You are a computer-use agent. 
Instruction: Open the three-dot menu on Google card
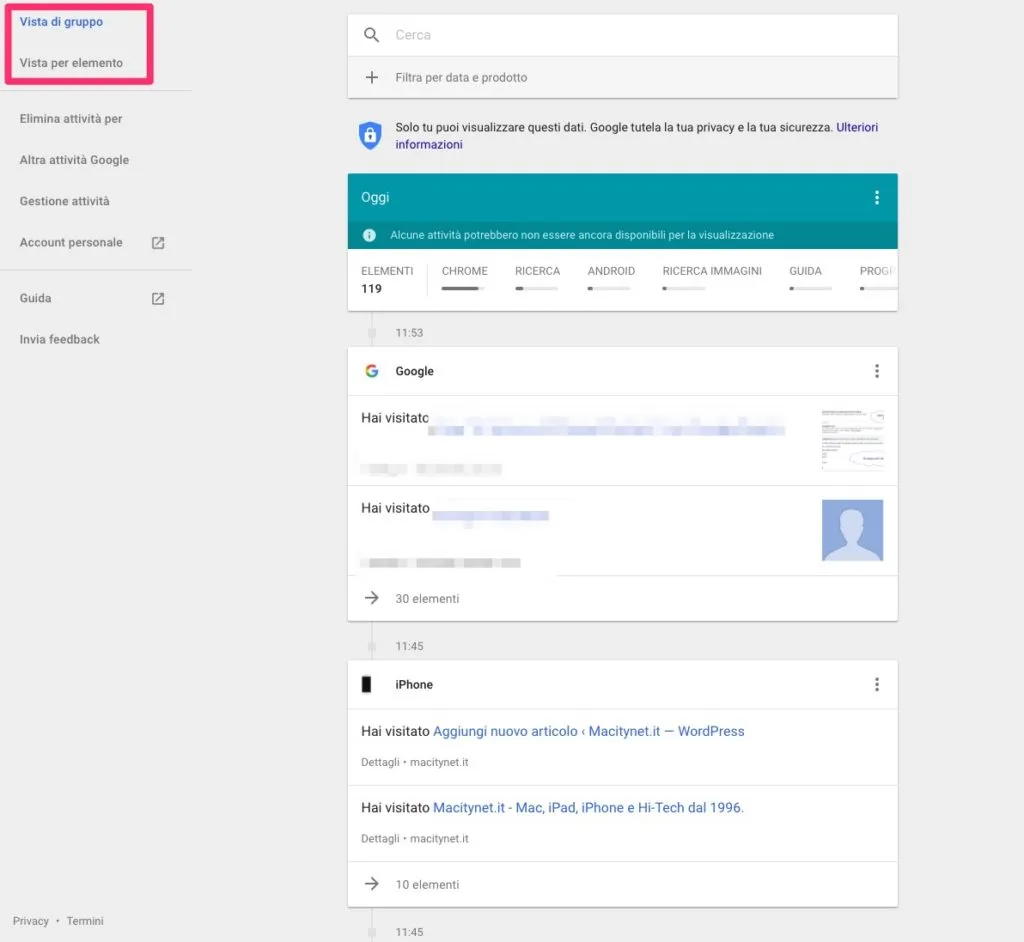click(876, 371)
